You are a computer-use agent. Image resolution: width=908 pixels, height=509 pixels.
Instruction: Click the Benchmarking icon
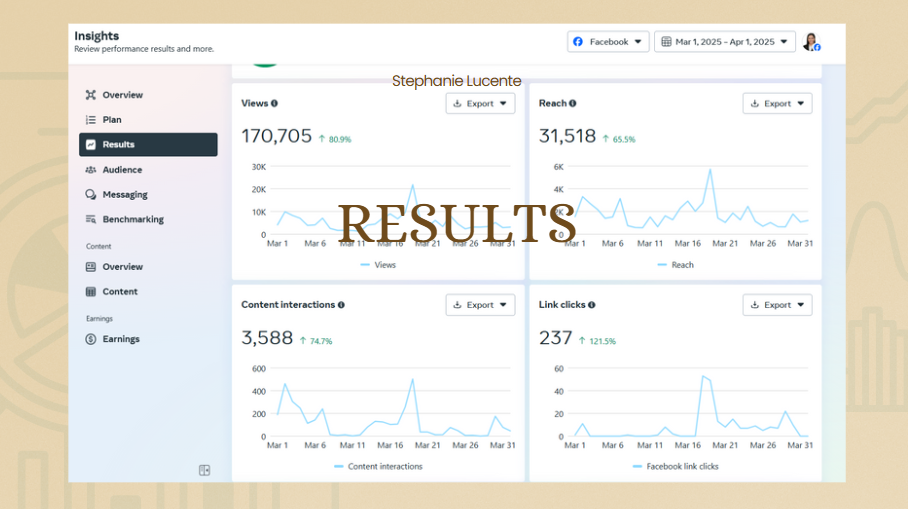click(x=91, y=219)
